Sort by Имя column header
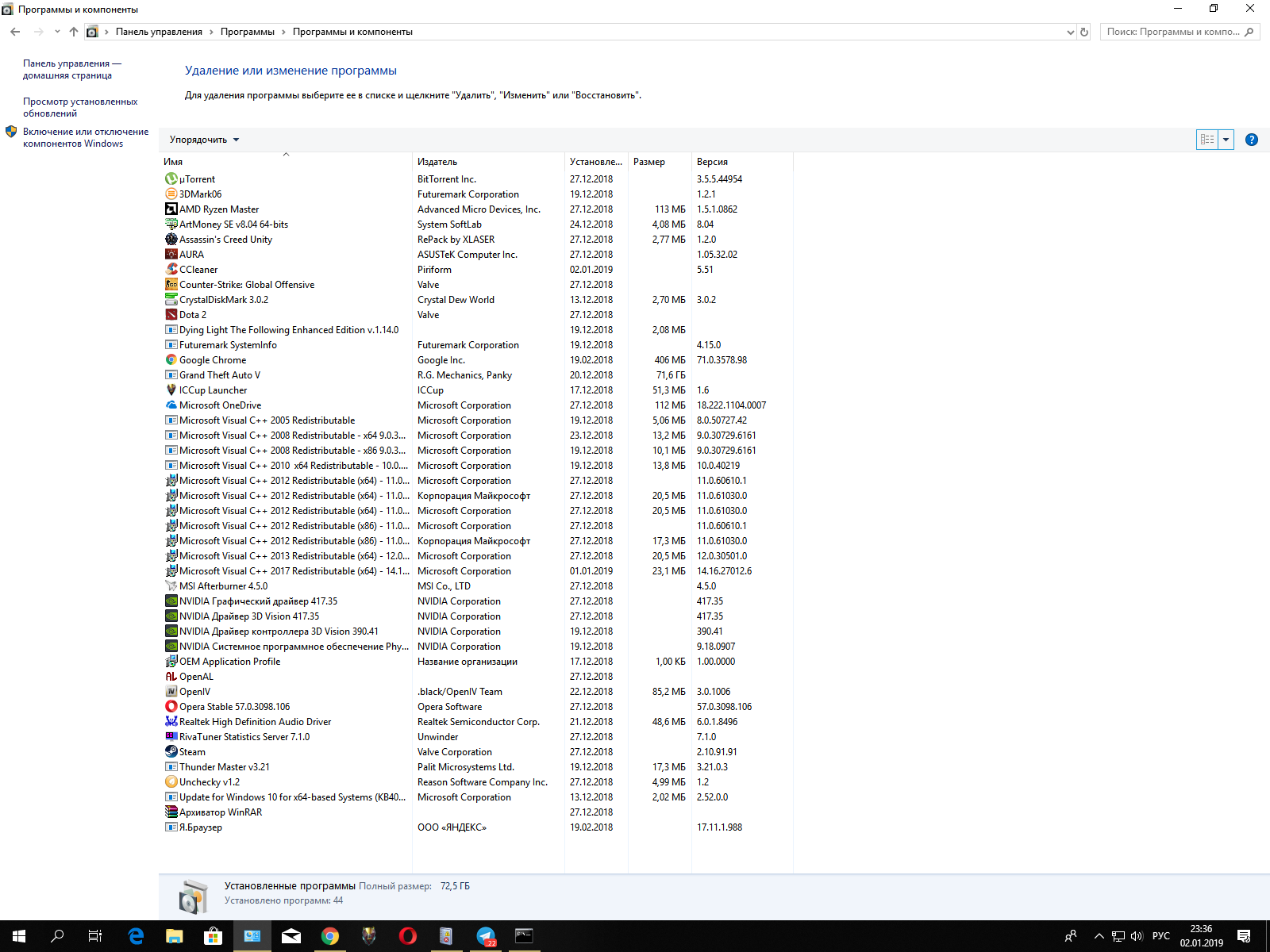Screen dimensions: 1270x952 (x=287, y=162)
